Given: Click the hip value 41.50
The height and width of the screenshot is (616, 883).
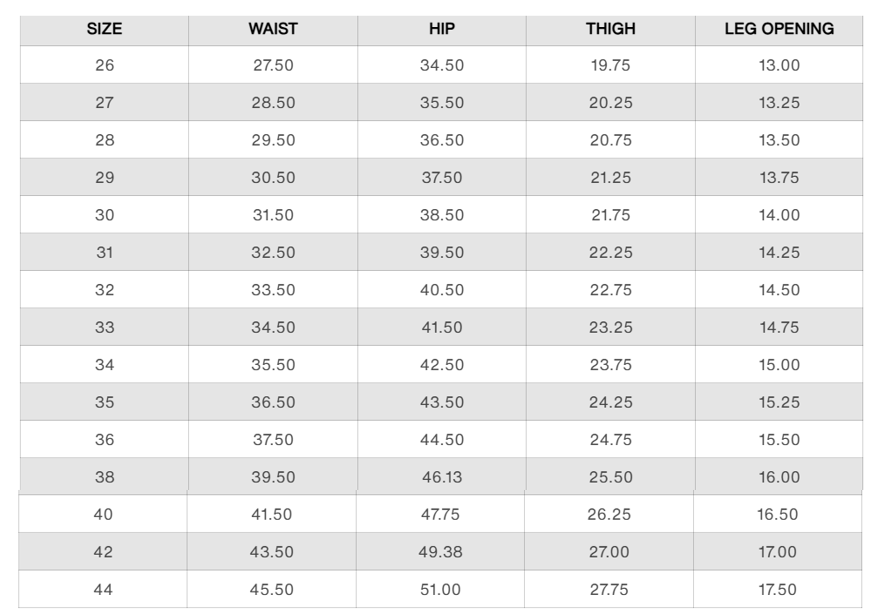Looking at the screenshot, I should pos(442,328).
